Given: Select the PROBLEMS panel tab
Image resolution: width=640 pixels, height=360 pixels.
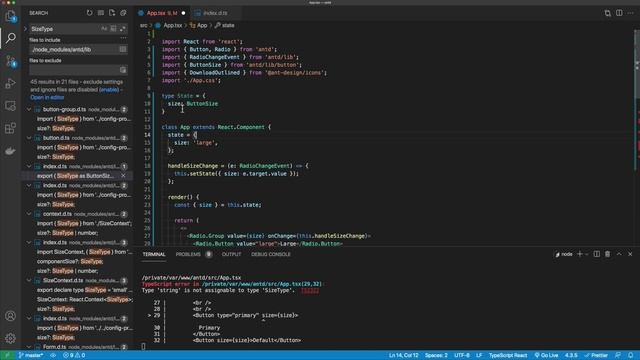Looking at the screenshot, I should (x=188, y=254).
